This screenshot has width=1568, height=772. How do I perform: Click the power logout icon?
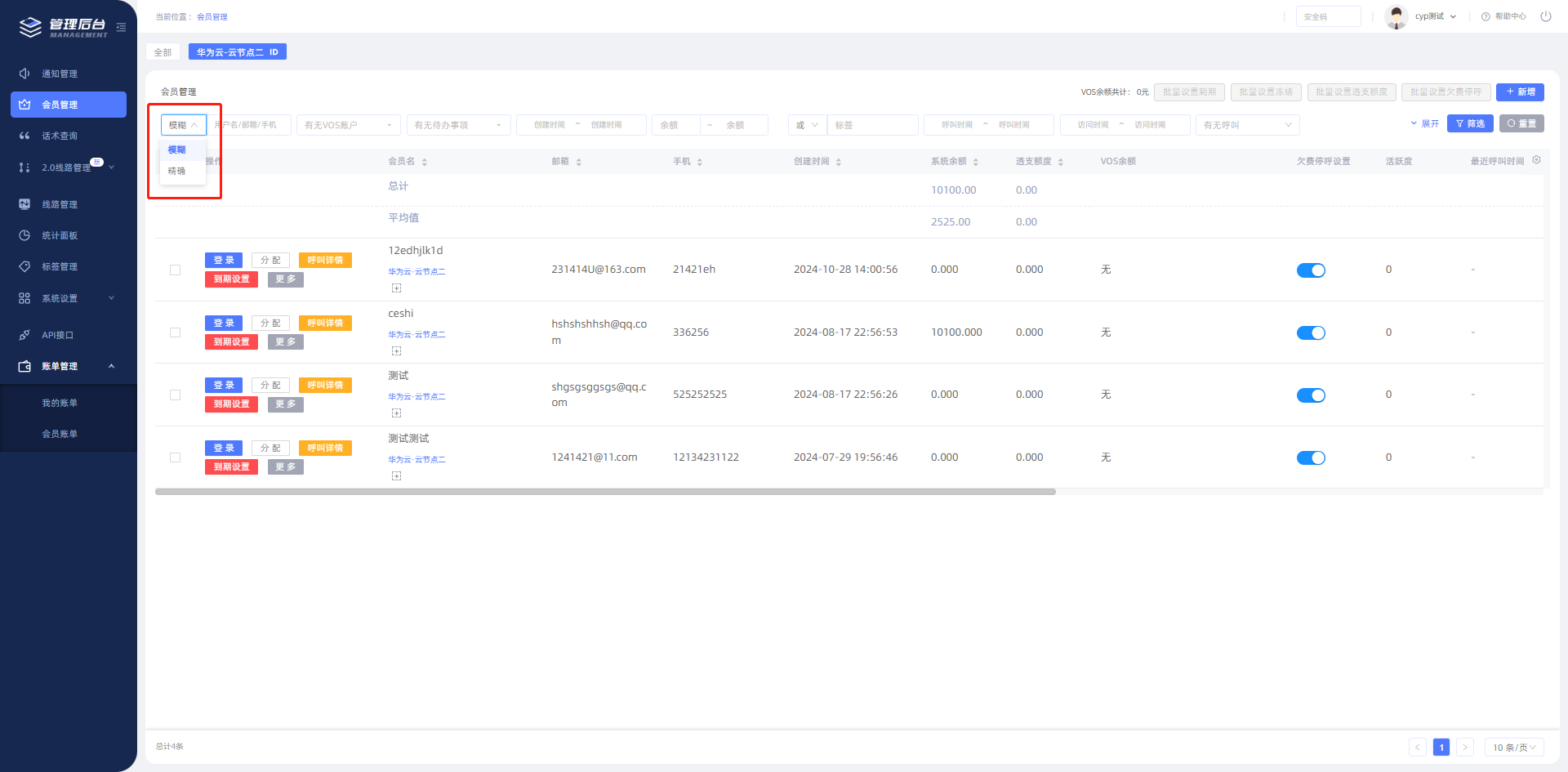[x=1546, y=16]
